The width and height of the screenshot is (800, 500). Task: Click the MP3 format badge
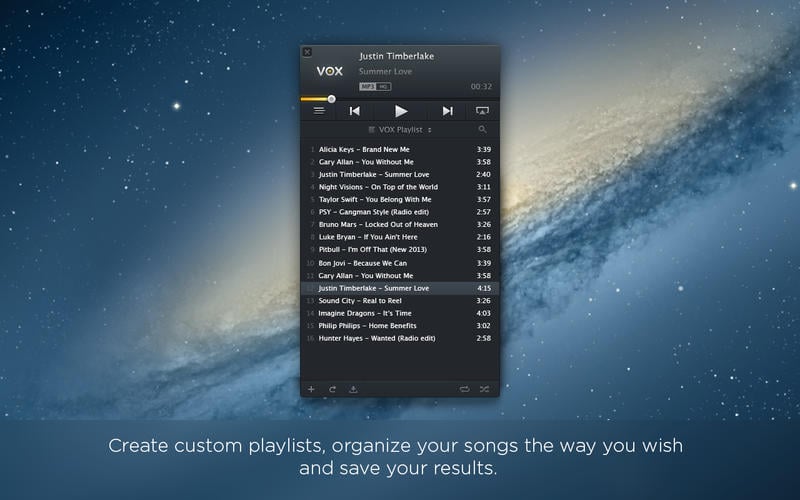coord(367,87)
